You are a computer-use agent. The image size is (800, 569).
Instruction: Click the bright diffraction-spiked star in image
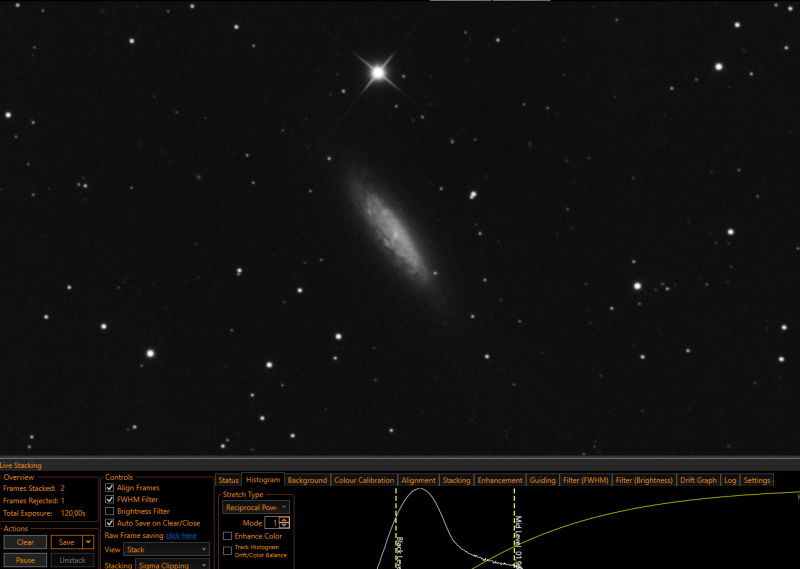(378, 73)
